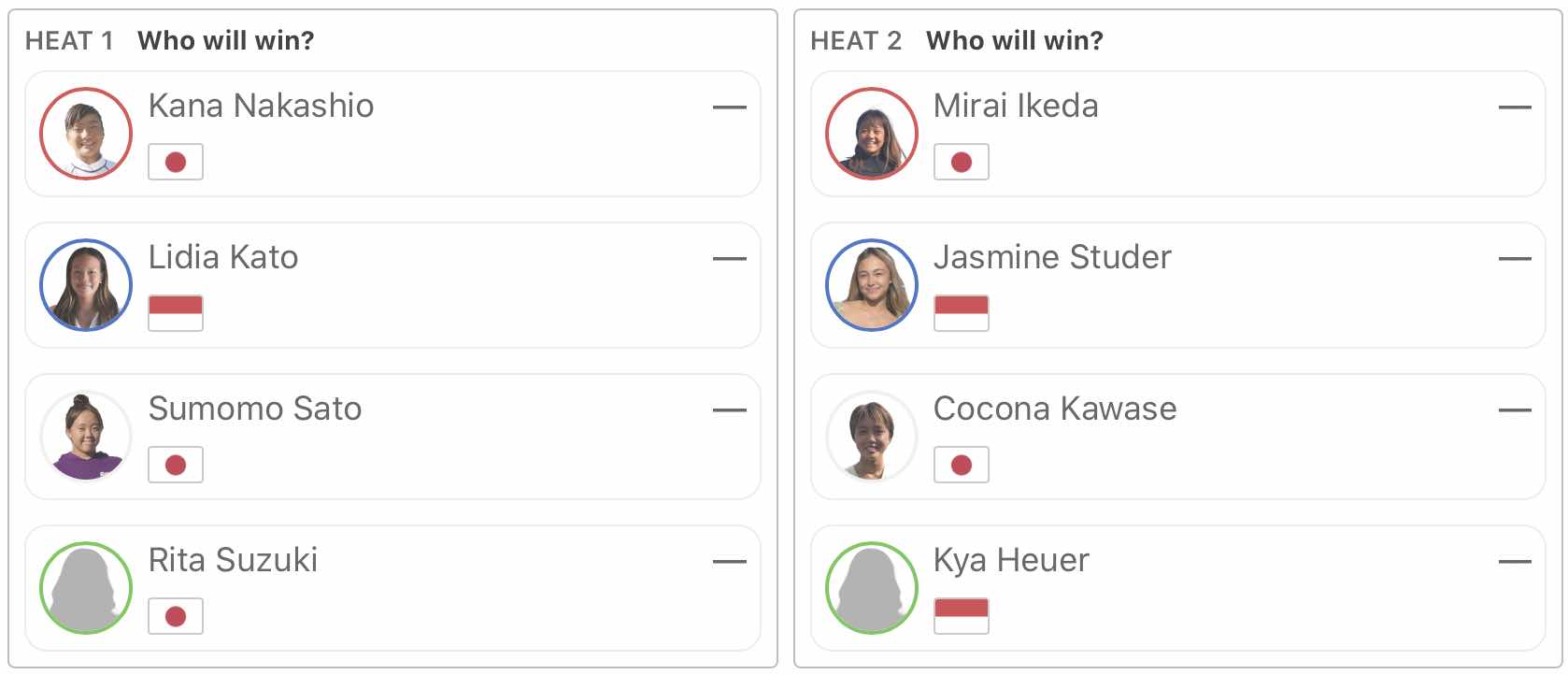Click Kya Heuer's placeholder avatar
Image resolution: width=1568 pixels, height=675 pixels.
pyautogui.click(x=872, y=588)
